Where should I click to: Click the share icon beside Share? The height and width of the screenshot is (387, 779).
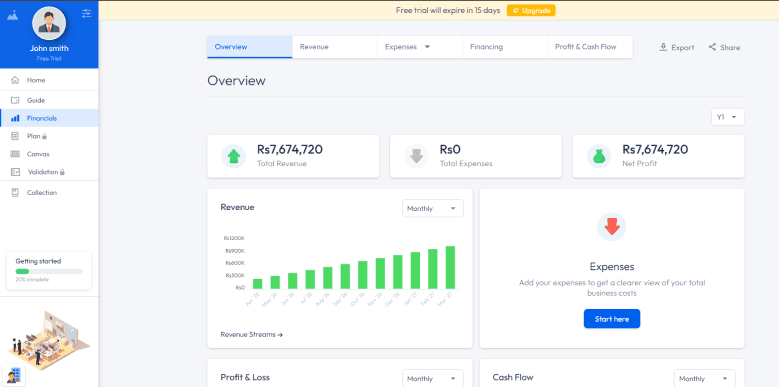[x=712, y=47]
